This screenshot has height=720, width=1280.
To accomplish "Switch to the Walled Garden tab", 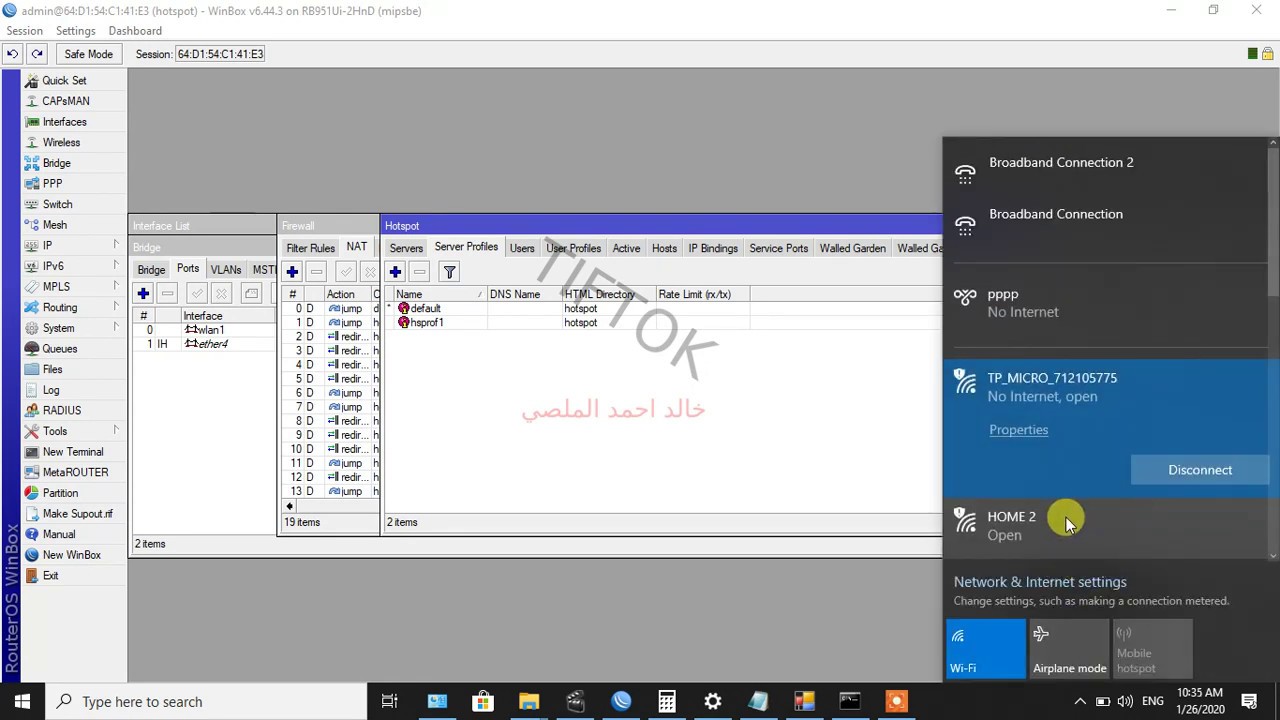I will [852, 248].
